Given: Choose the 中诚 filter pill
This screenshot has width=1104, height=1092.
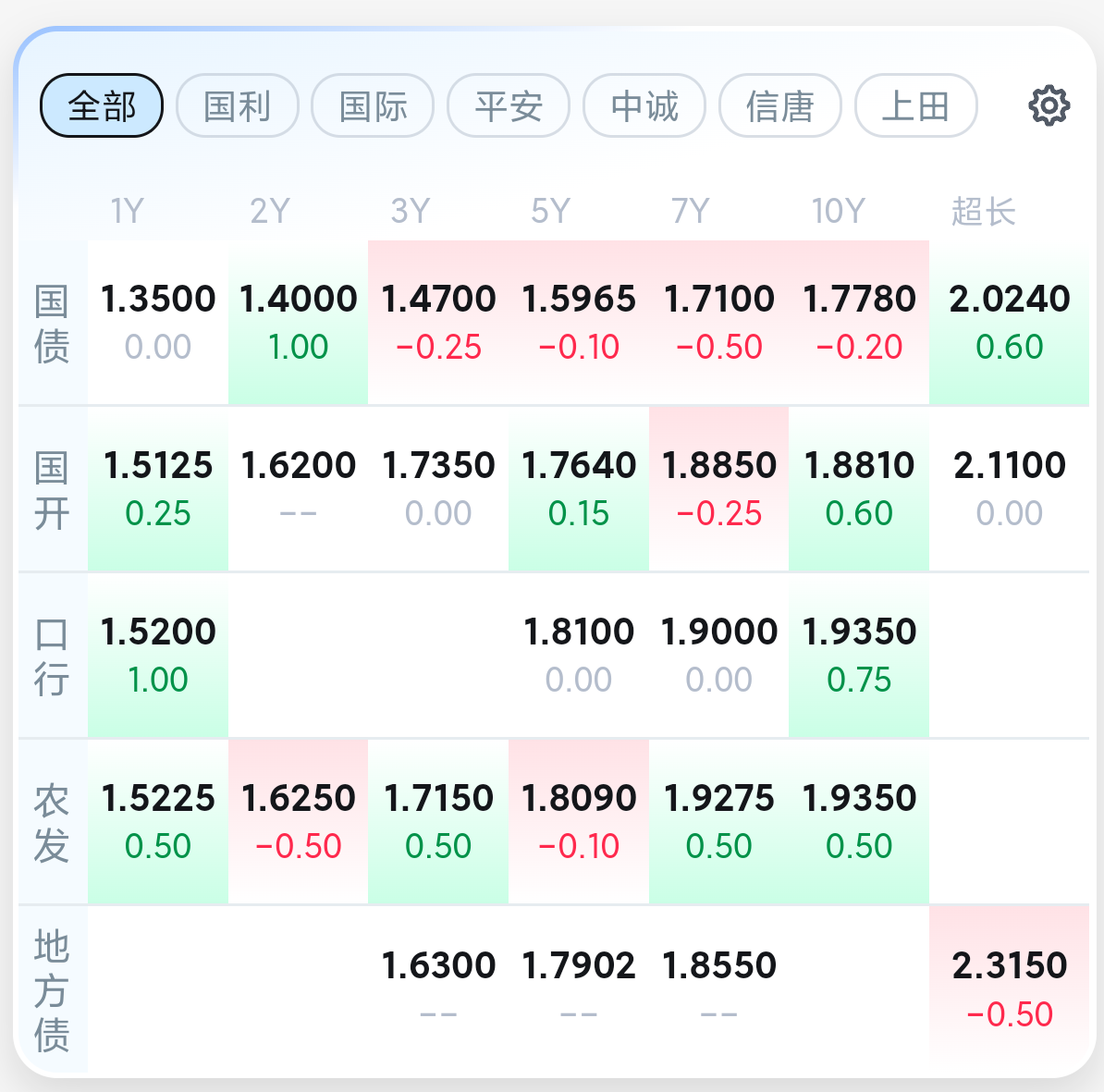Looking at the screenshot, I should [644, 105].
